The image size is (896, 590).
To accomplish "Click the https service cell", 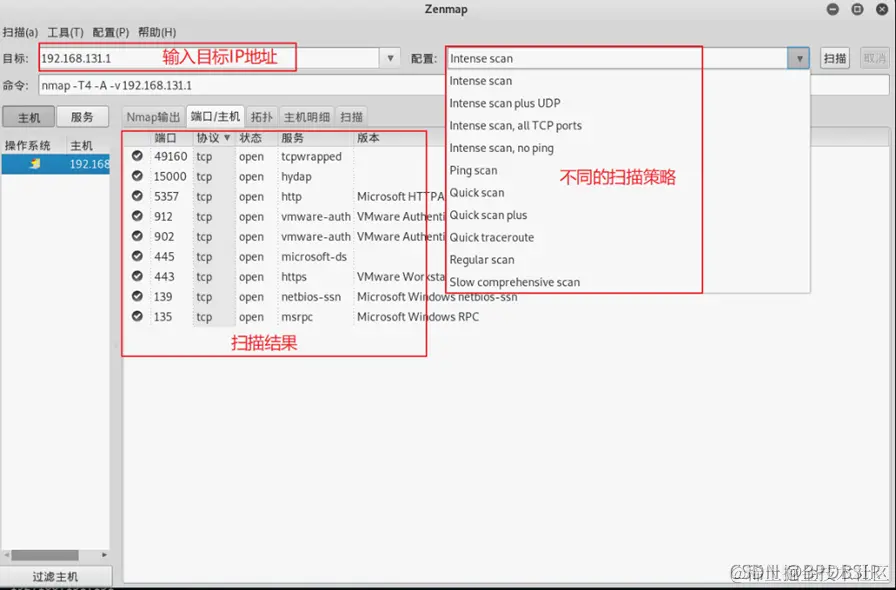I will (294, 277).
